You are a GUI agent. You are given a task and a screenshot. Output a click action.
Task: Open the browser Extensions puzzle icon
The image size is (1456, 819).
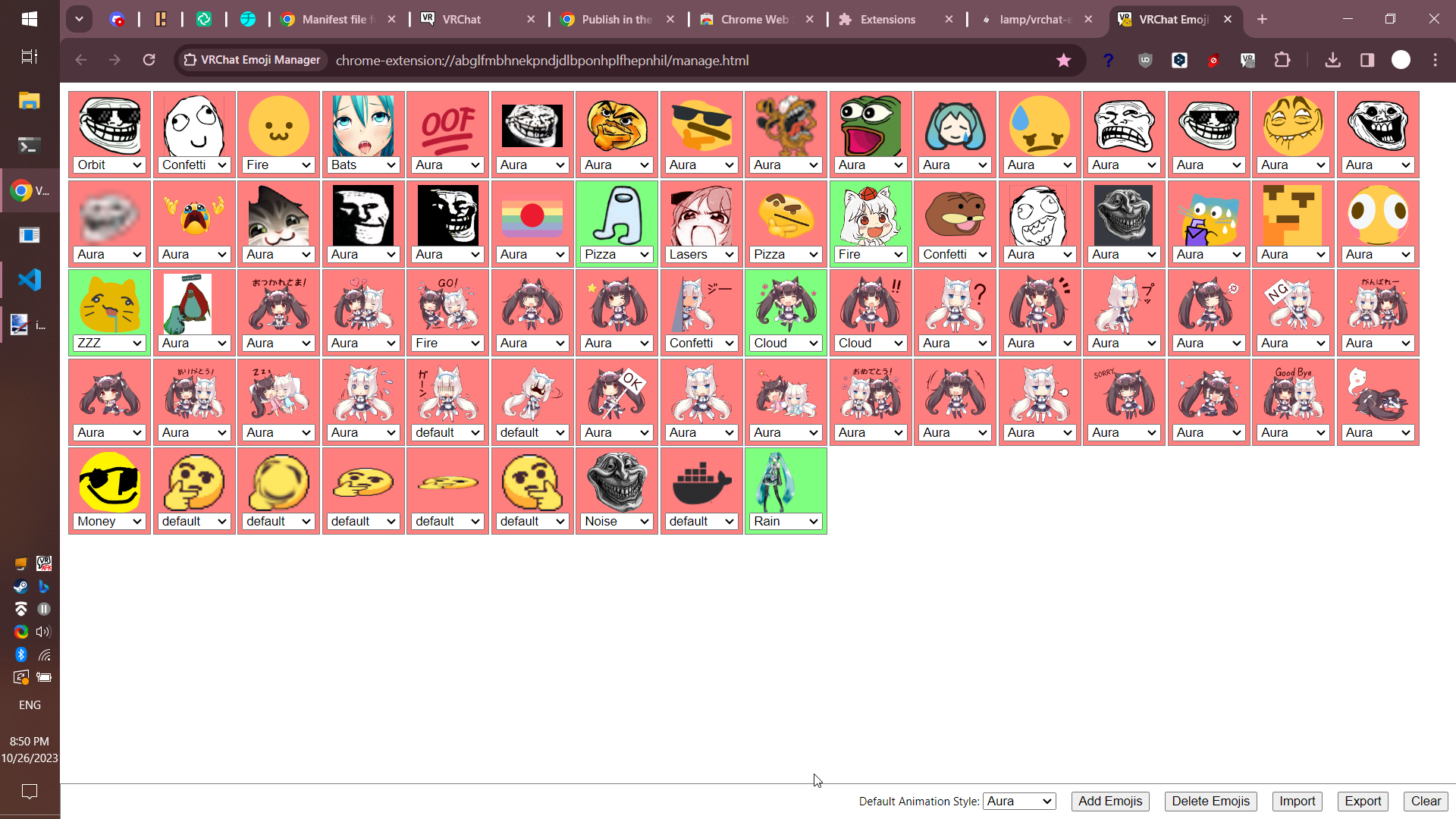1282,60
